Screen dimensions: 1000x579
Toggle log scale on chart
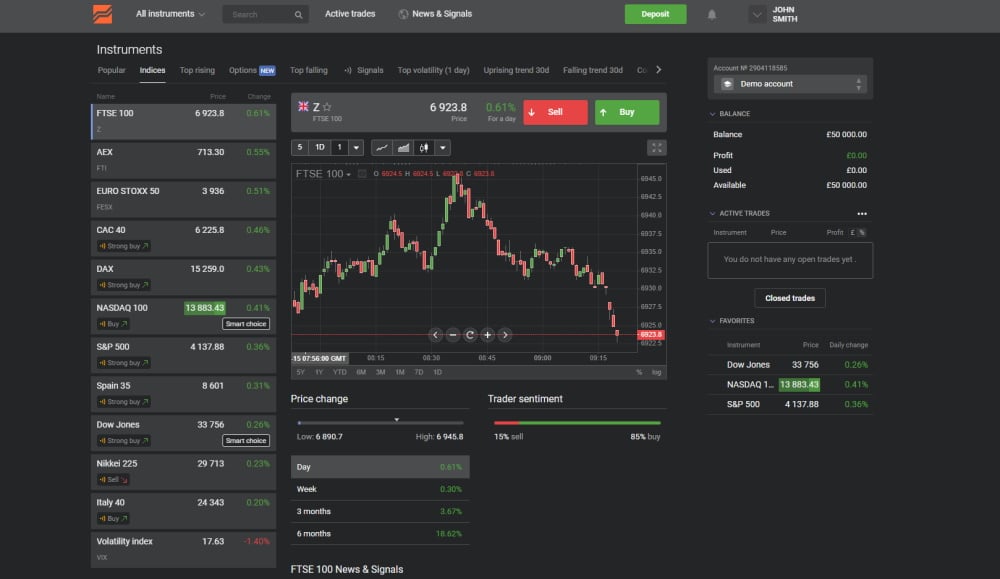pos(656,372)
